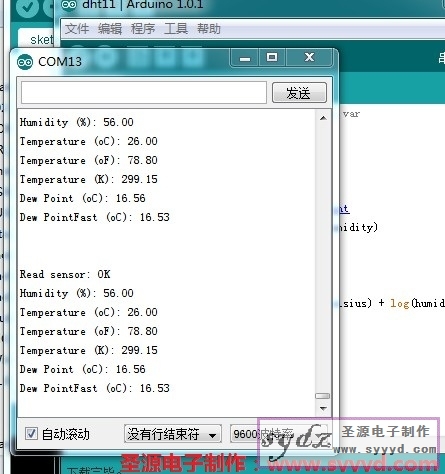The image size is (445, 474).
Task: Close the COM13 serial monitor window
Action: [x=309, y=58]
